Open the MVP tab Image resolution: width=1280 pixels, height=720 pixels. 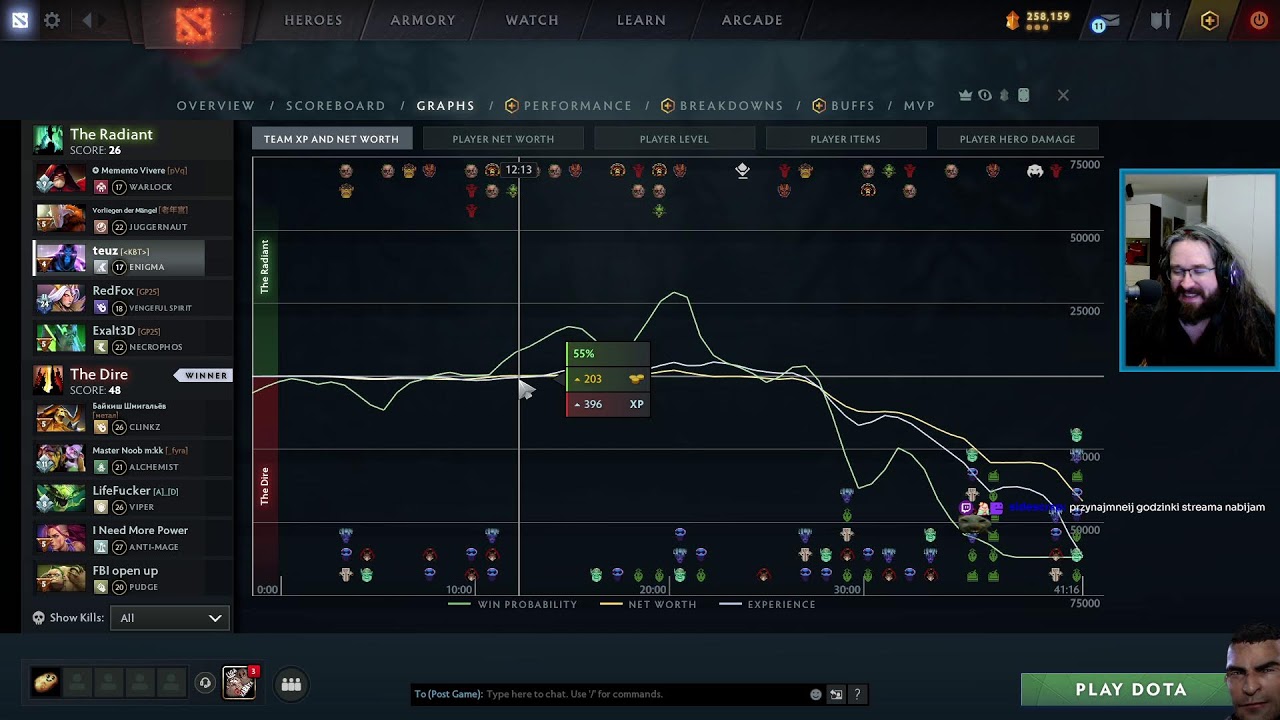coord(919,105)
